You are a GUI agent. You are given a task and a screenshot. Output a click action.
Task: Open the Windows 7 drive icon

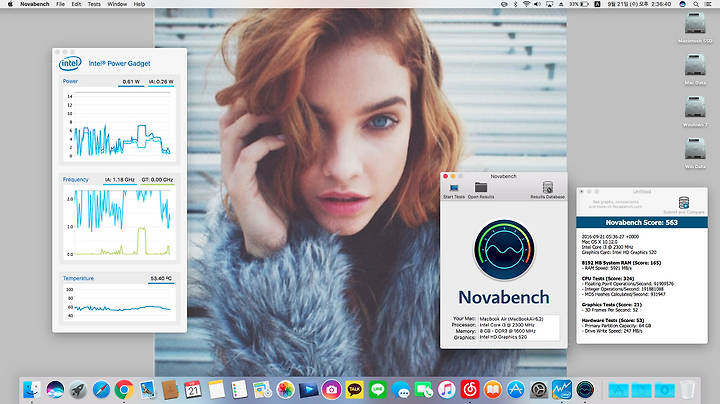(x=695, y=107)
